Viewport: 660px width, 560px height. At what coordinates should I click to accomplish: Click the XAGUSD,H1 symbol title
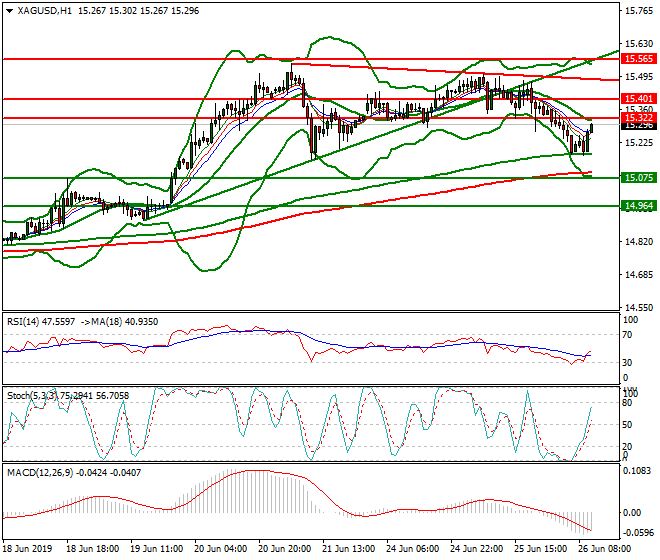click(44, 11)
